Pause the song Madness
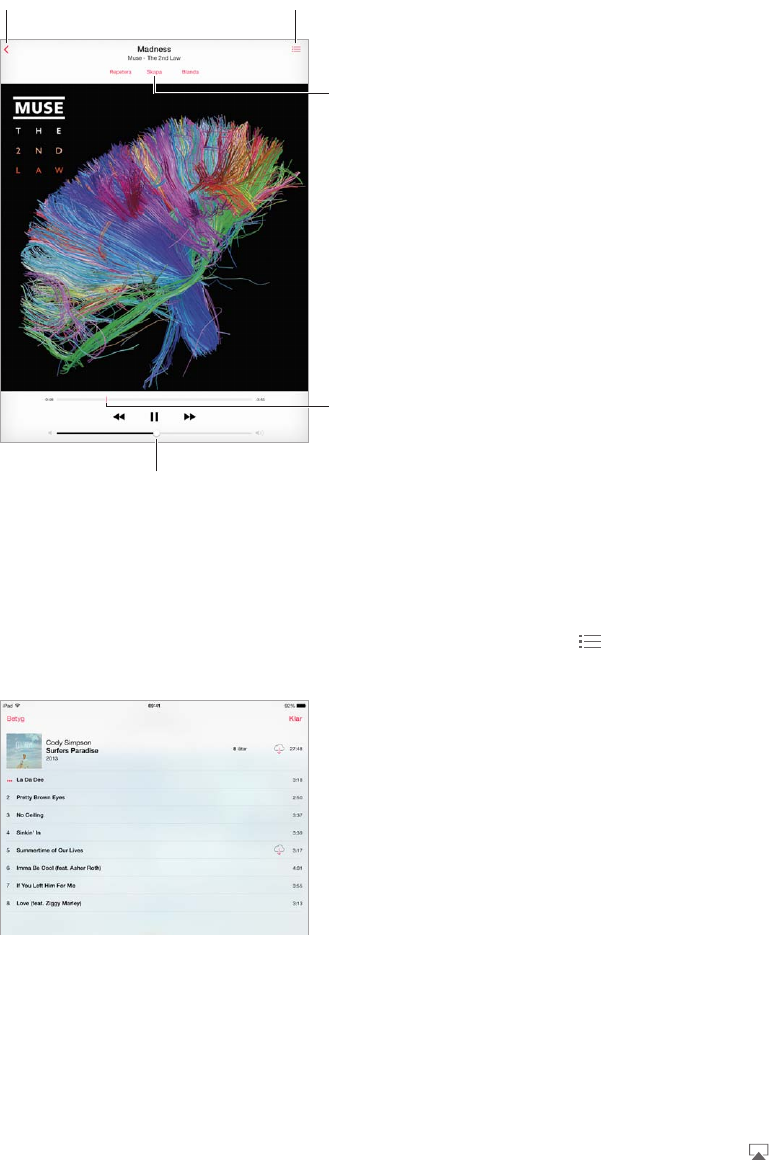The height and width of the screenshot is (1163, 770). (x=154, y=417)
